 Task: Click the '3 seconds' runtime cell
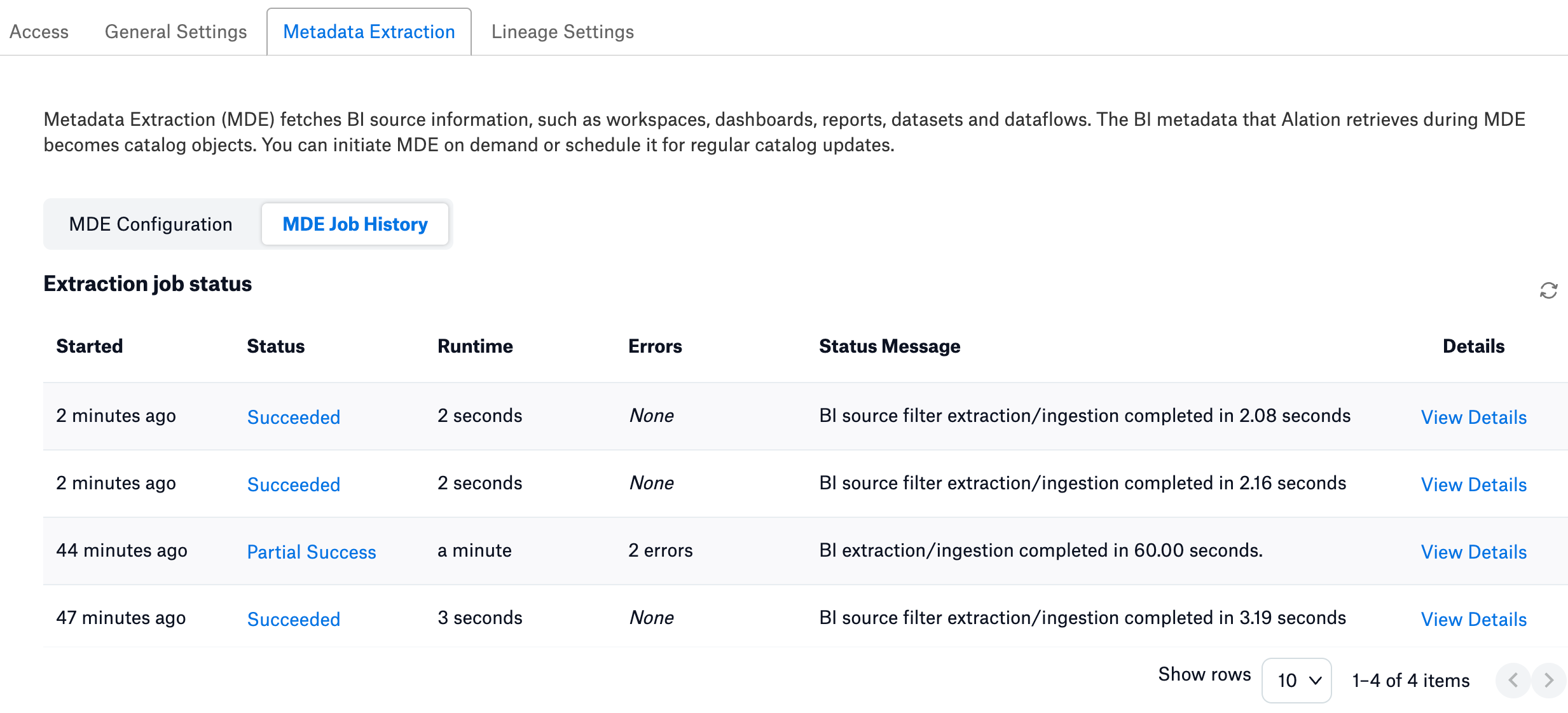480,618
